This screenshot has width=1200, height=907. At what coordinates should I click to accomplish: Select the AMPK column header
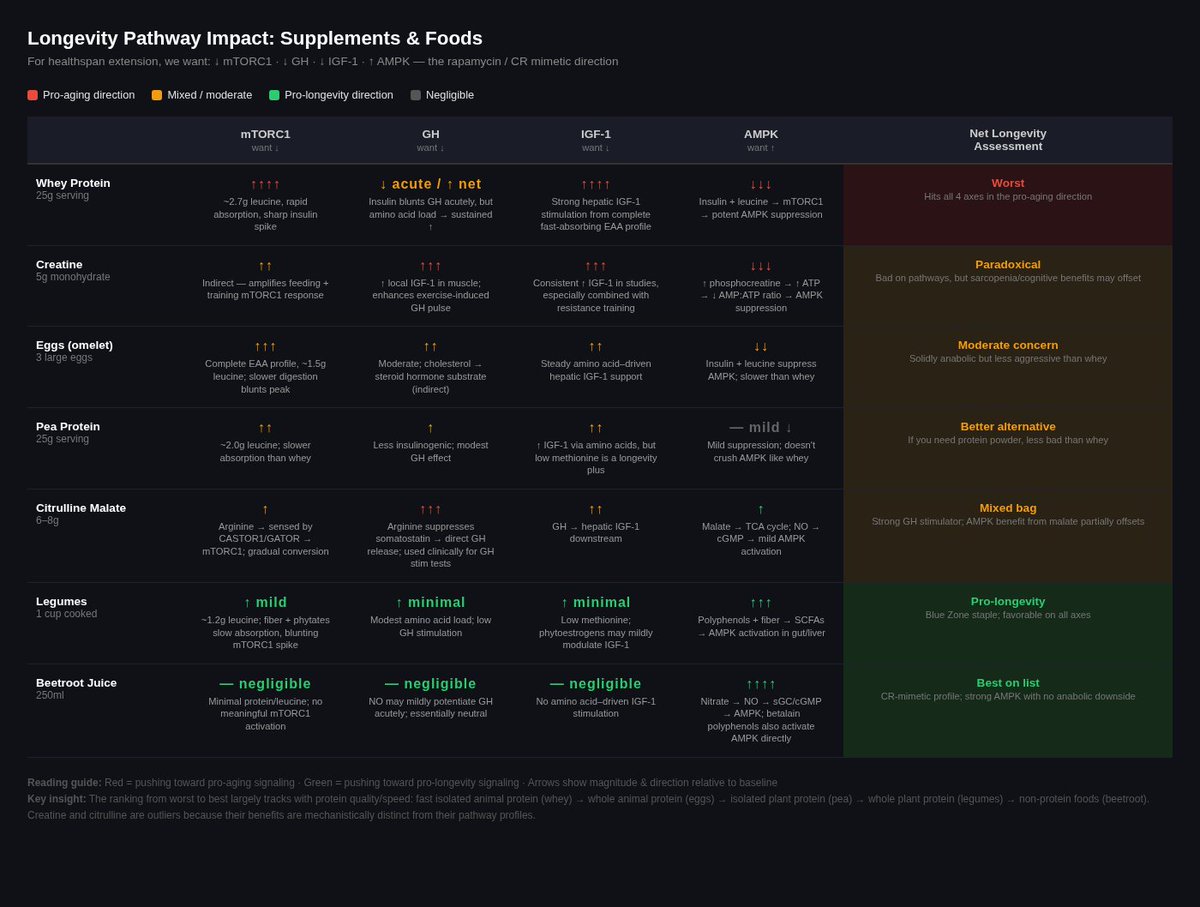(x=761, y=134)
